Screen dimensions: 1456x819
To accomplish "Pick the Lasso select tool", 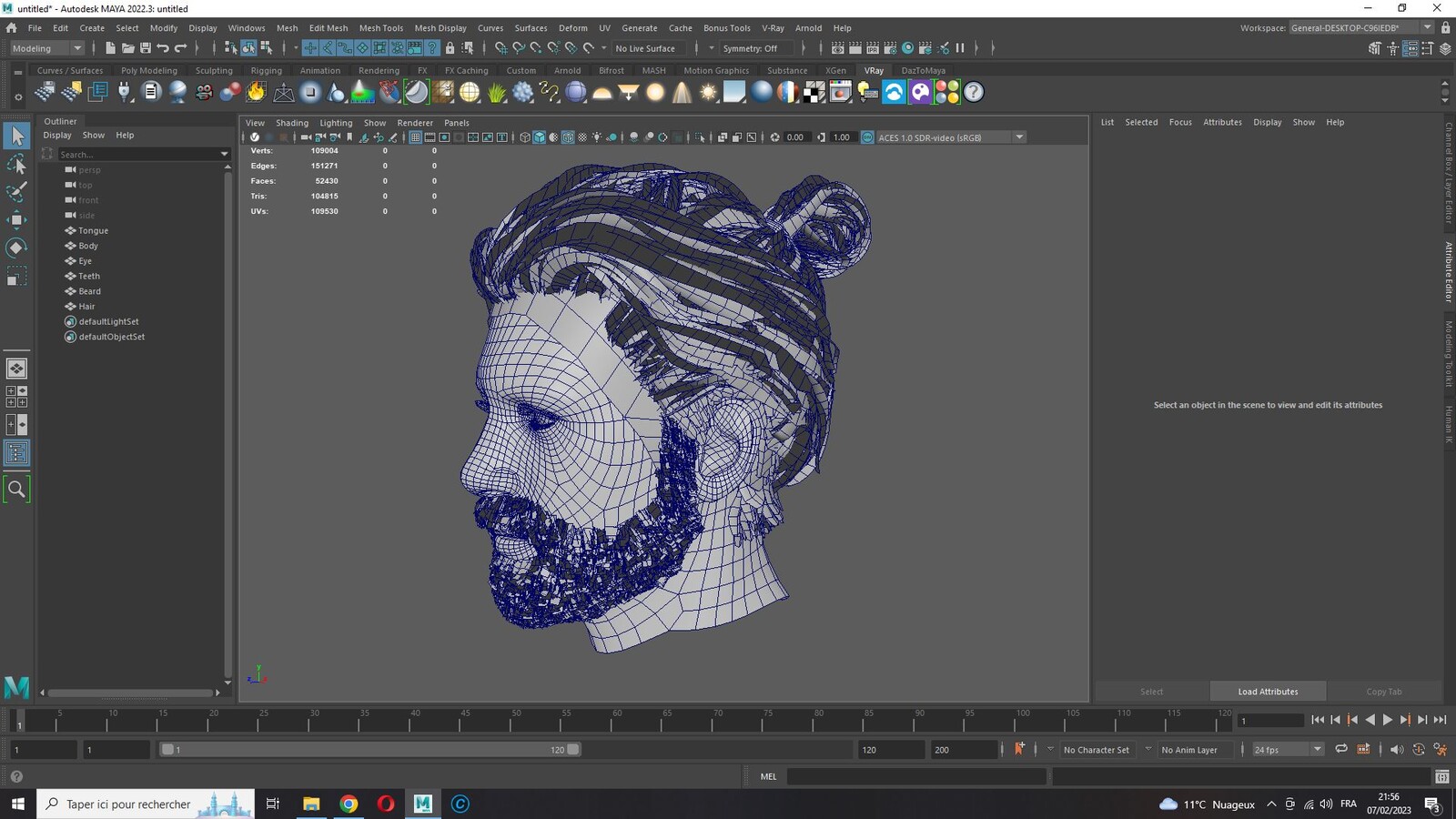I will click(x=16, y=164).
